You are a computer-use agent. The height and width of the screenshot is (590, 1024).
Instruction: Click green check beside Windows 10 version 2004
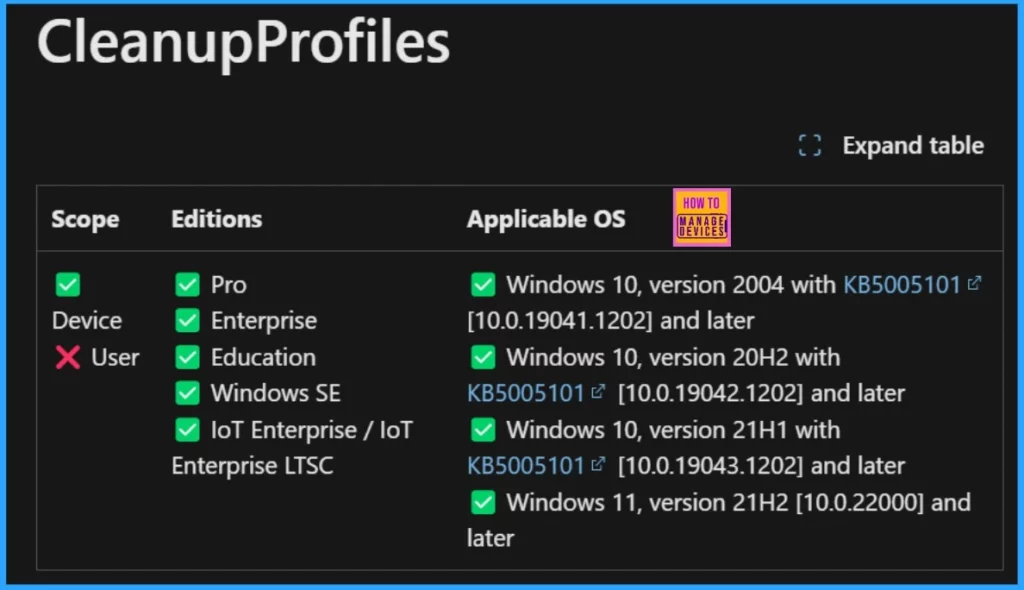pos(483,285)
